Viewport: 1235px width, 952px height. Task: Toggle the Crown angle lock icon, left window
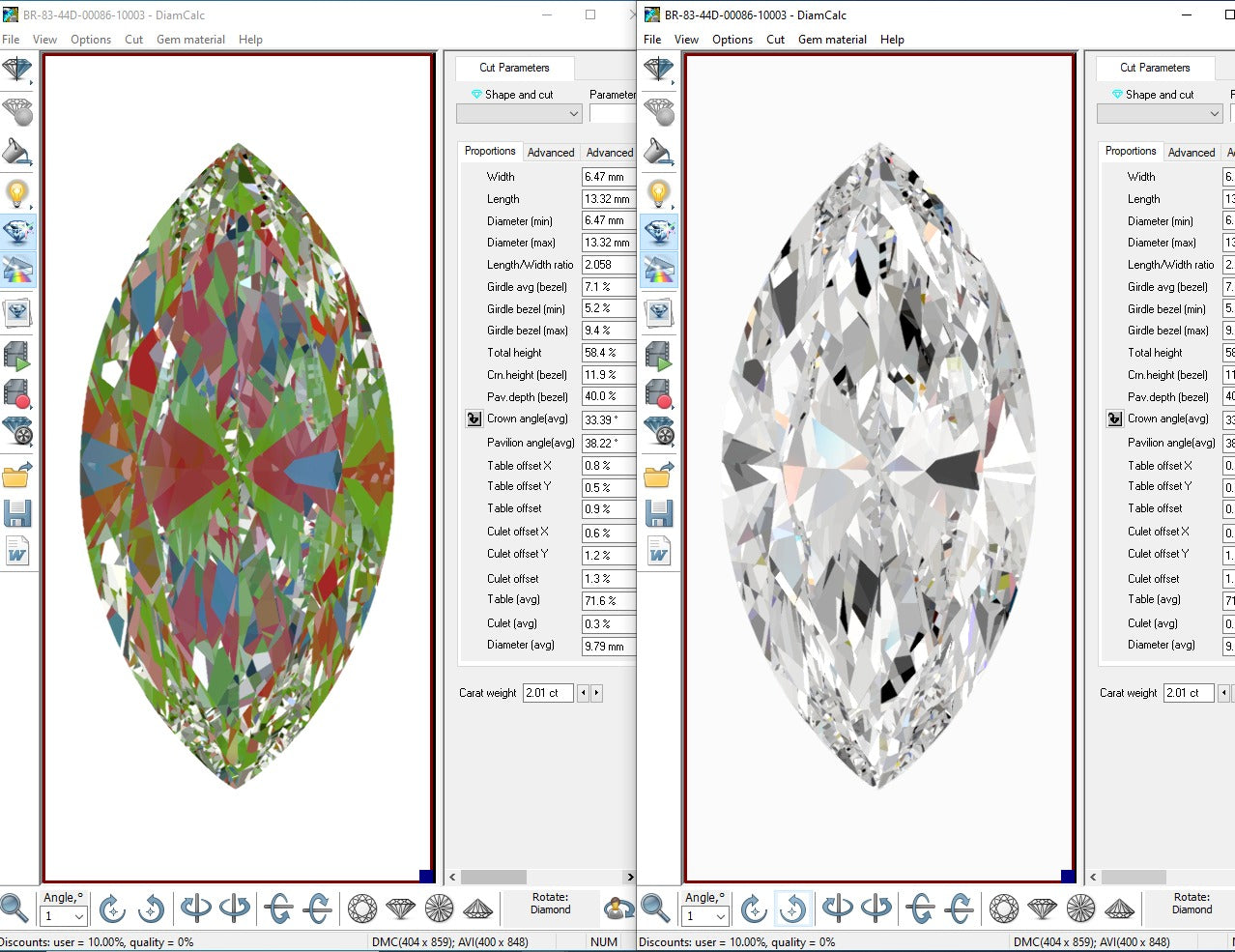point(474,418)
